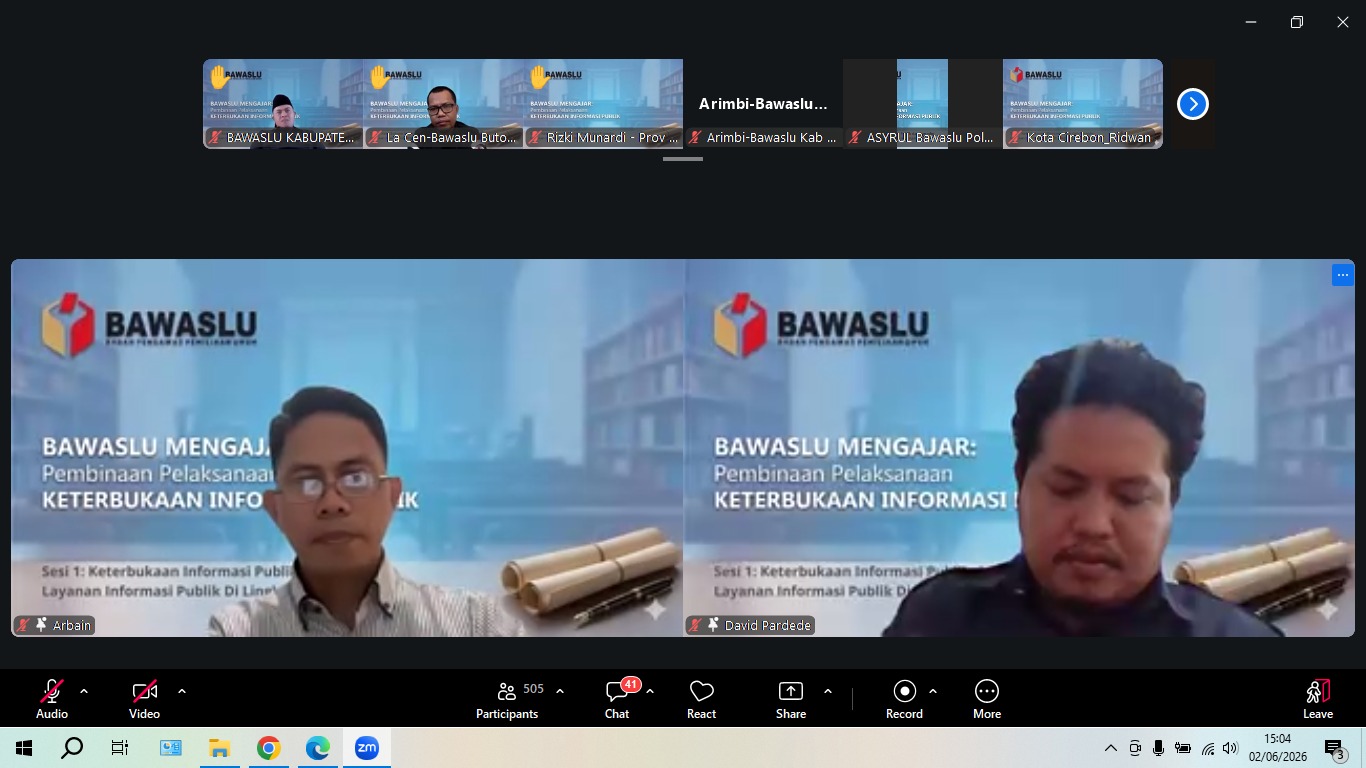Click raised hand on BAWASLU KABUPATE thumbnail

pos(218,76)
